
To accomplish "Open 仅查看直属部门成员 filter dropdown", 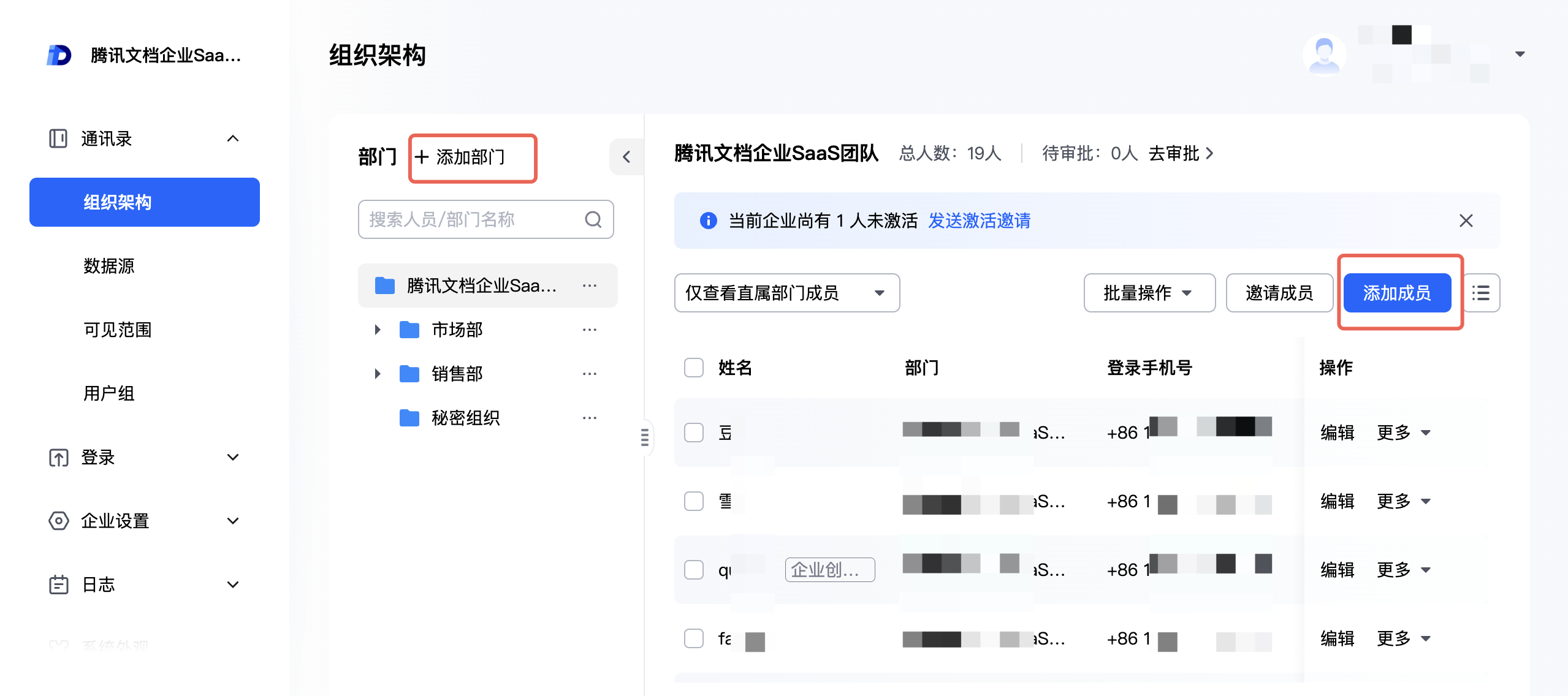I will pos(786,293).
